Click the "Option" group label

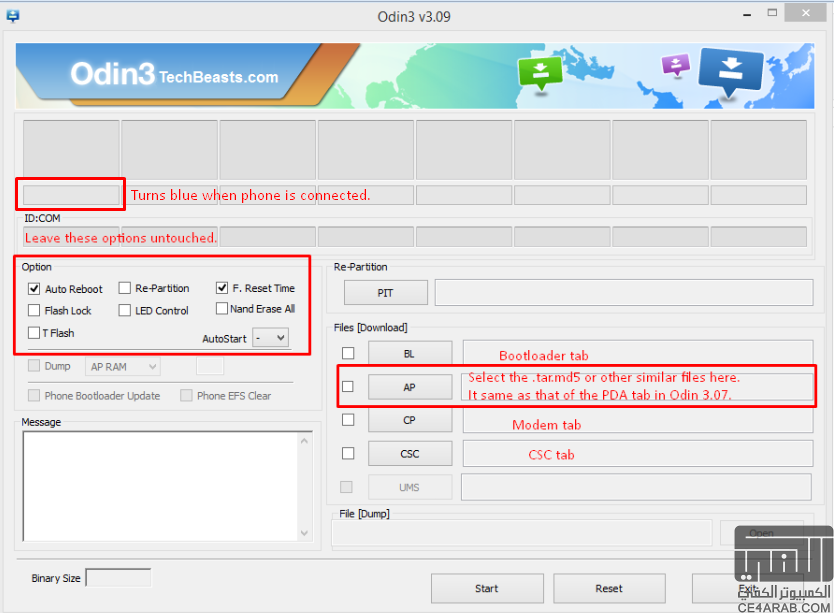[x=37, y=267]
